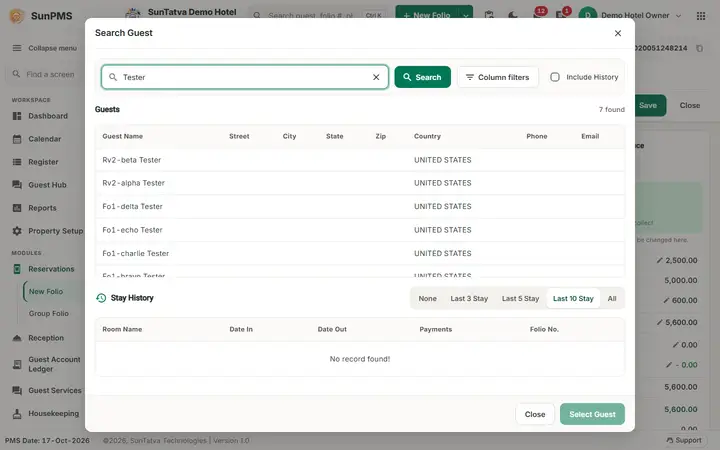Collapse the sidebar menu
Screen dimensions: 720x450
point(45,48)
